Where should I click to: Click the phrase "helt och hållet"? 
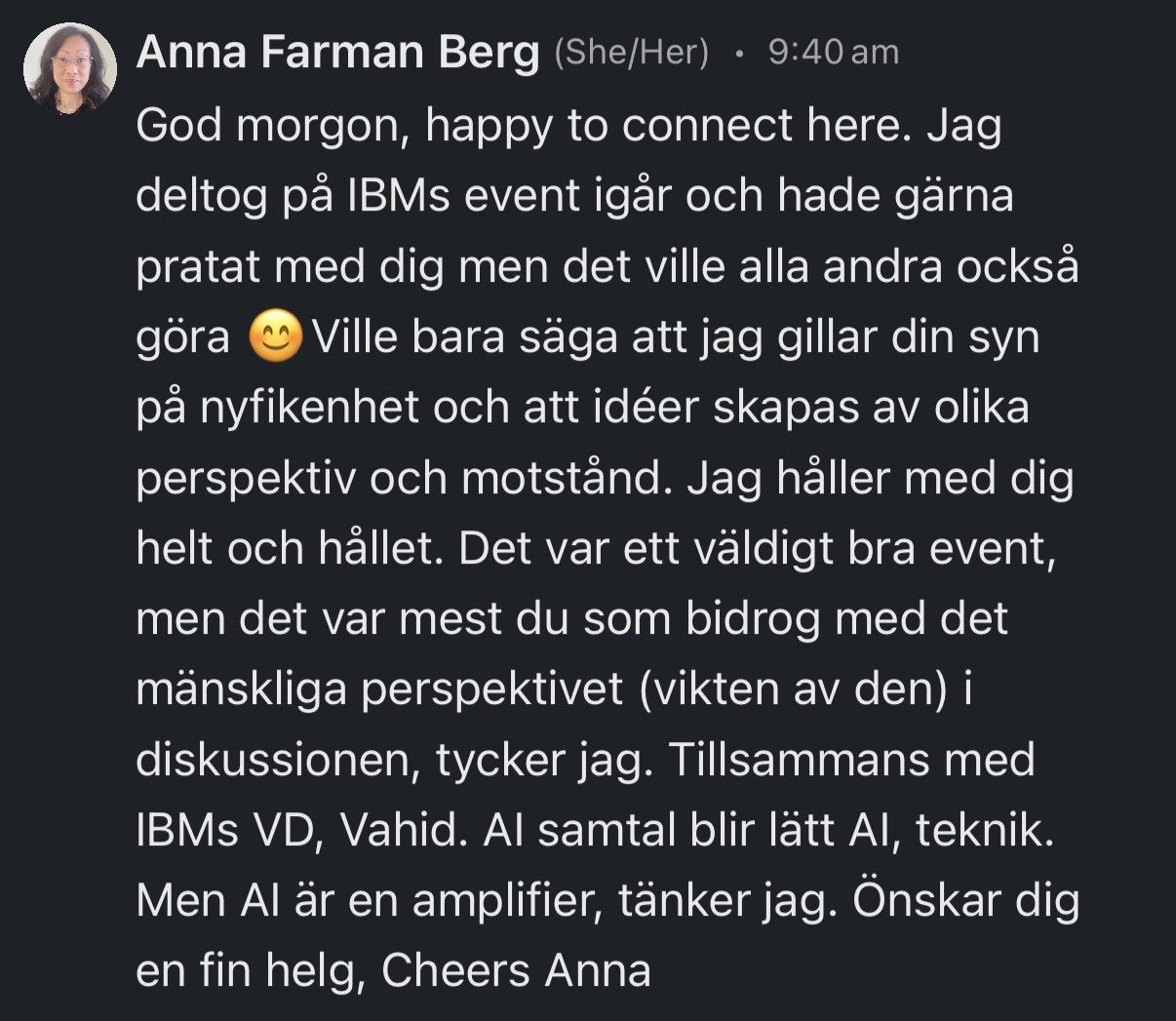pos(290,548)
